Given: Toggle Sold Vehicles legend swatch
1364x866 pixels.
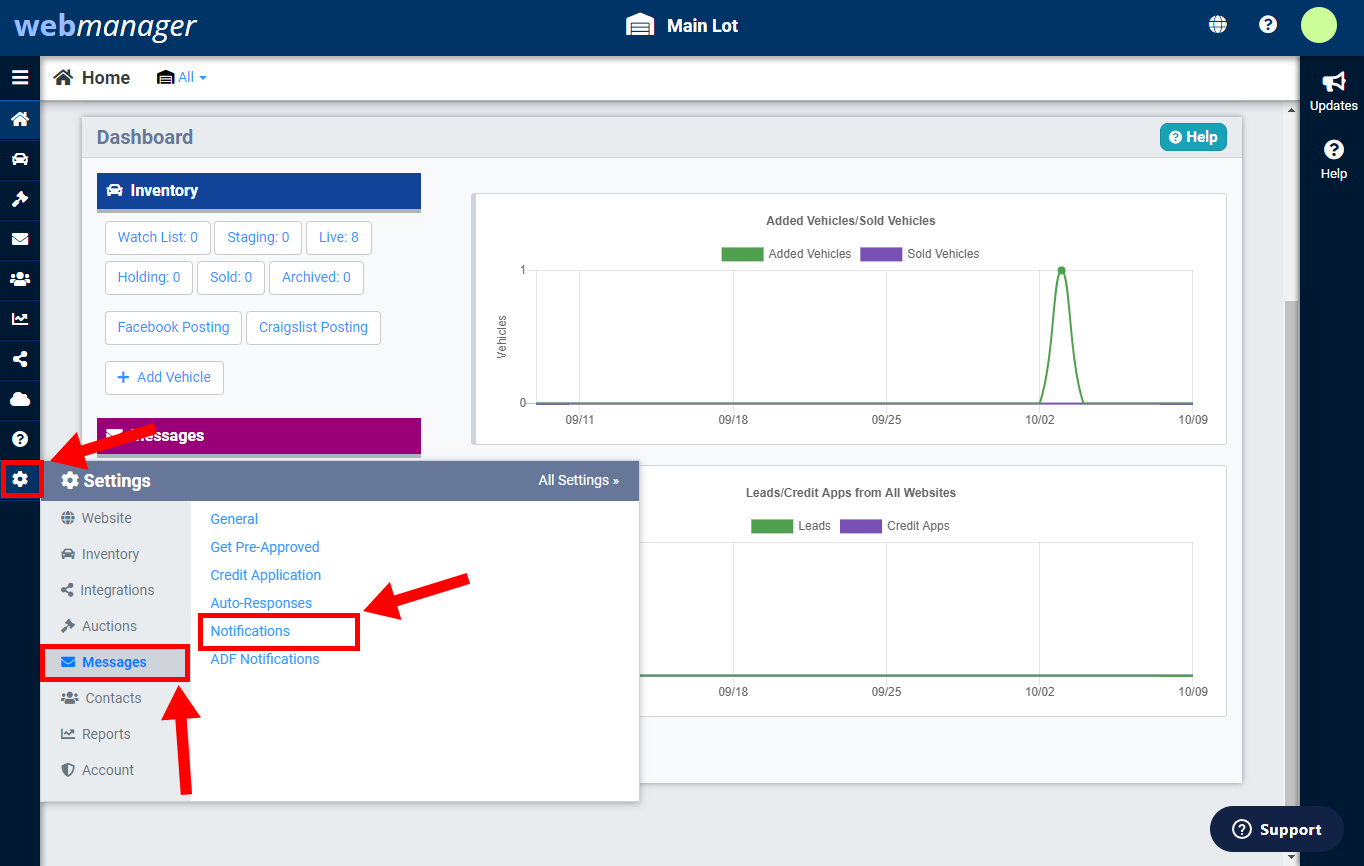Looking at the screenshot, I should pos(881,254).
